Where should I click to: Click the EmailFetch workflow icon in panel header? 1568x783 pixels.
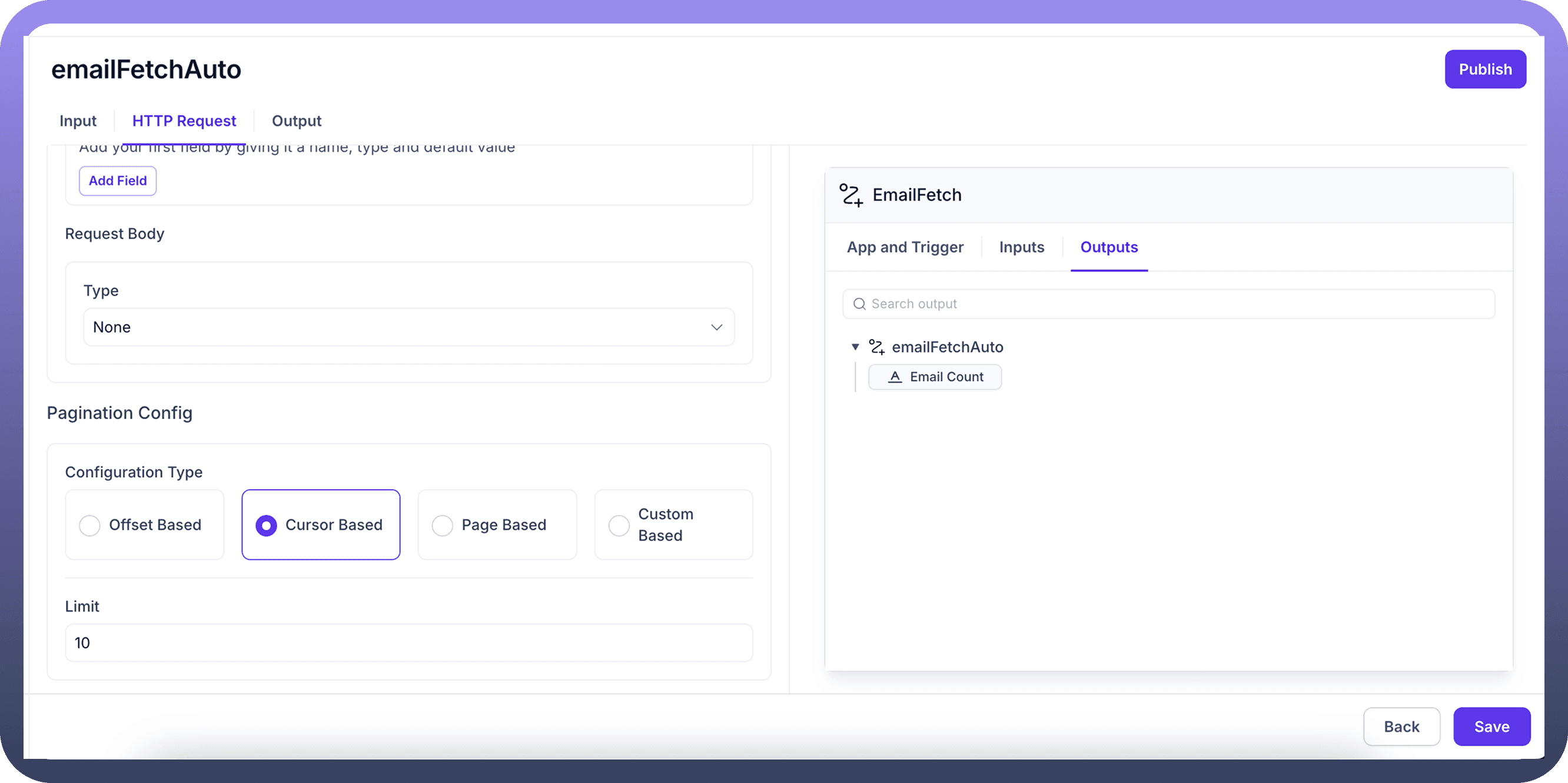click(x=851, y=195)
